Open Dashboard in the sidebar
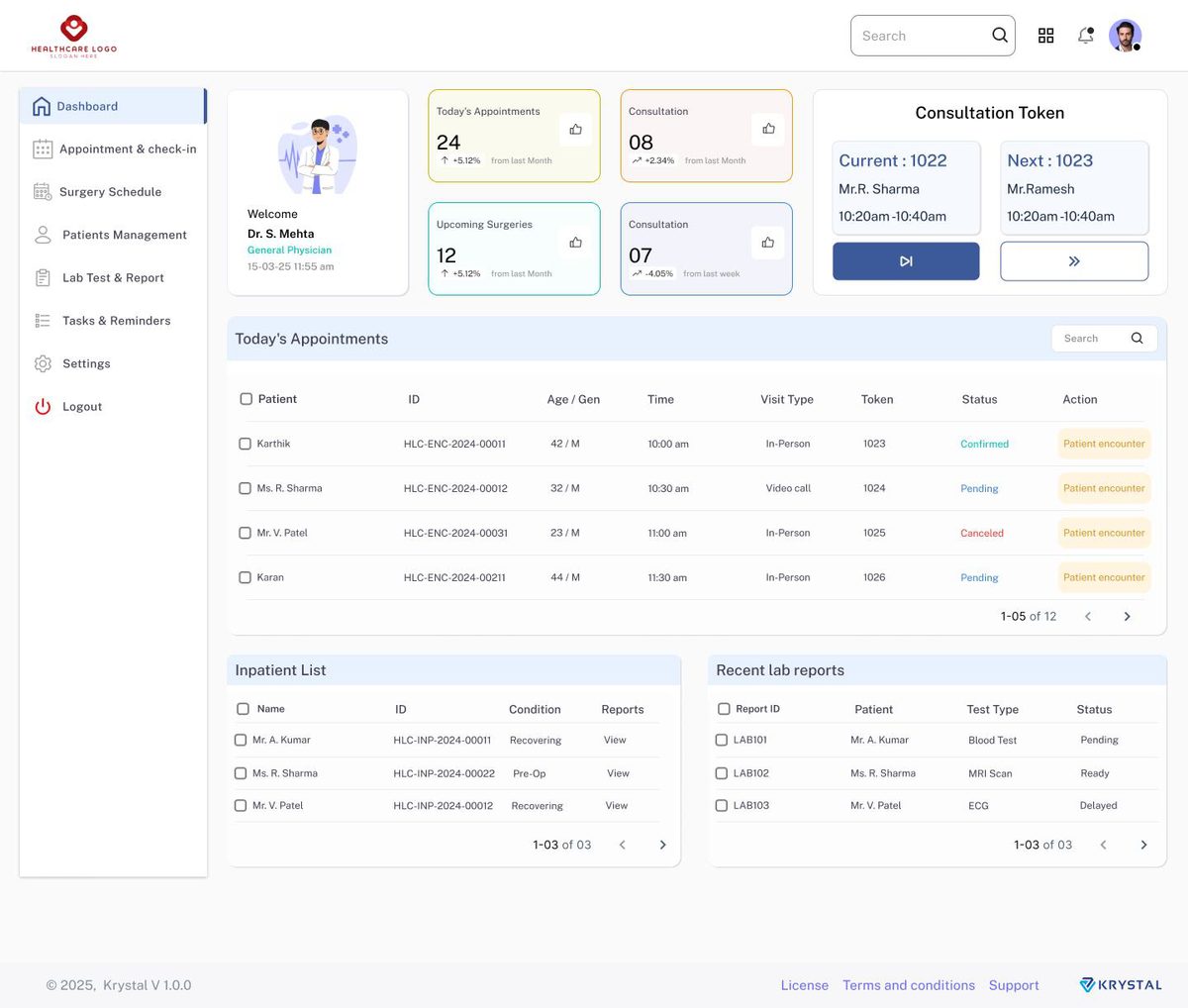This screenshot has height=1008, width=1188. pyautogui.click(x=113, y=106)
